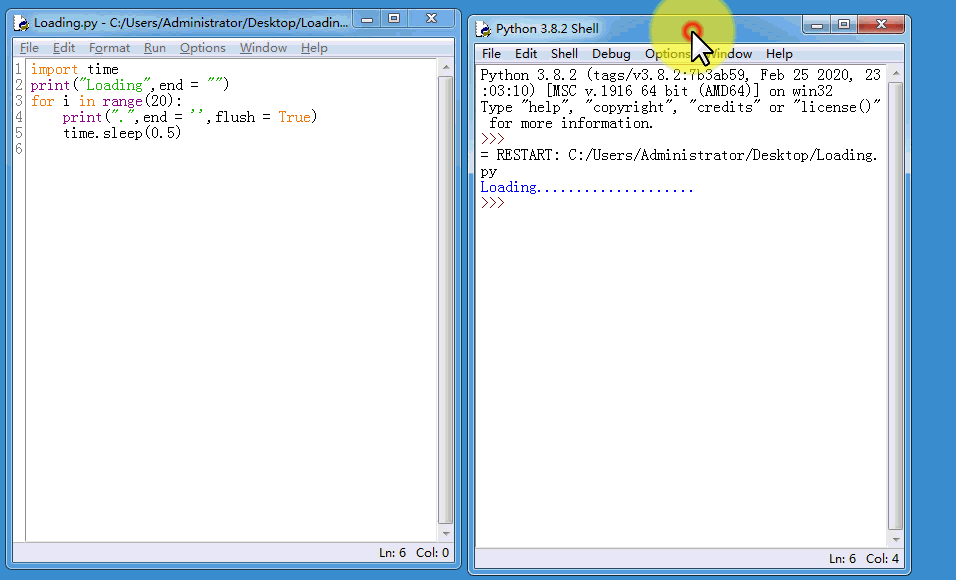The height and width of the screenshot is (580, 956).
Task: Open the Run menu in the editor
Action: click(x=155, y=47)
